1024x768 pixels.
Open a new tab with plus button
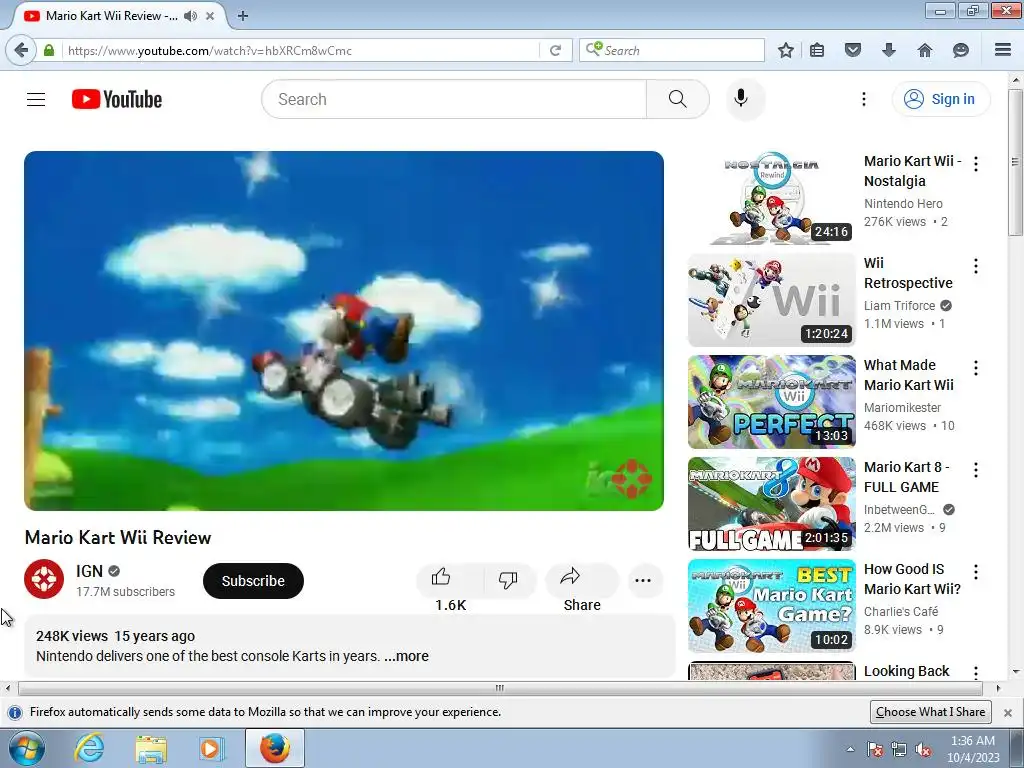(243, 16)
